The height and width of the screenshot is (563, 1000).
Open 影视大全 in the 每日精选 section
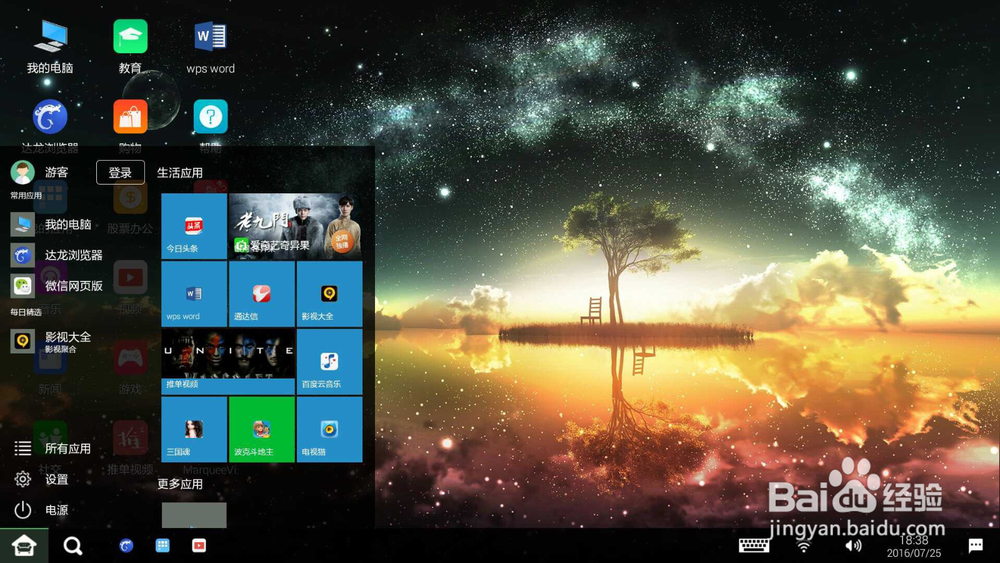[51, 340]
